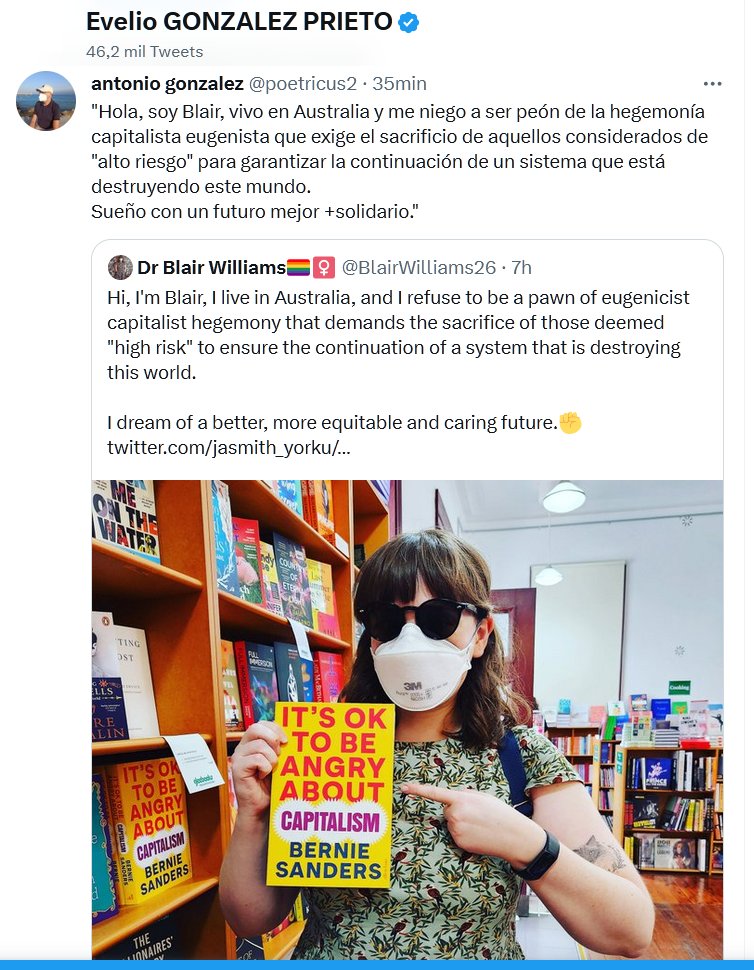Open the three-dot more options menu
This screenshot has height=970, width=754.
[713, 84]
